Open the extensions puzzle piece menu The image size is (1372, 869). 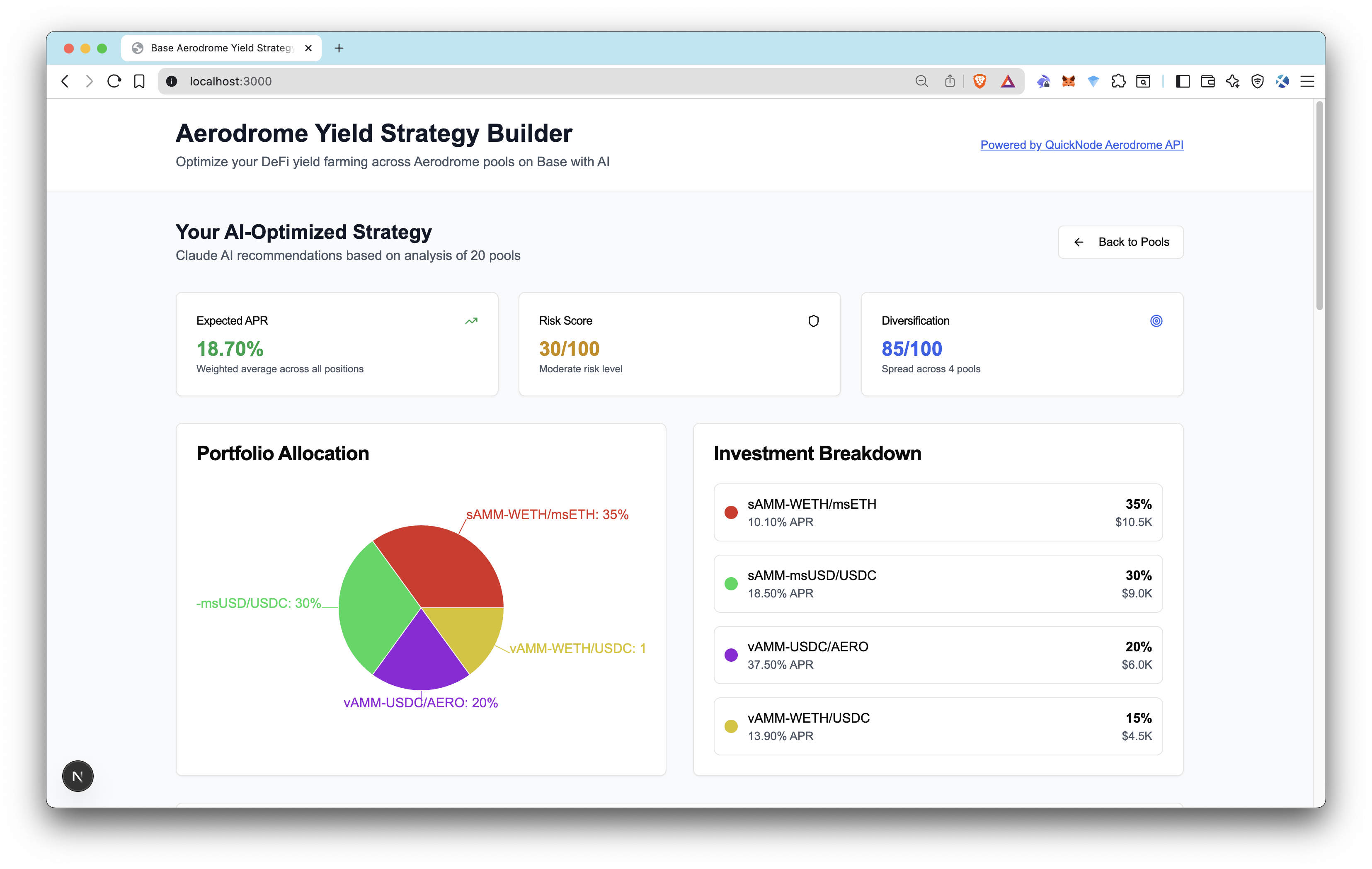tap(1118, 82)
